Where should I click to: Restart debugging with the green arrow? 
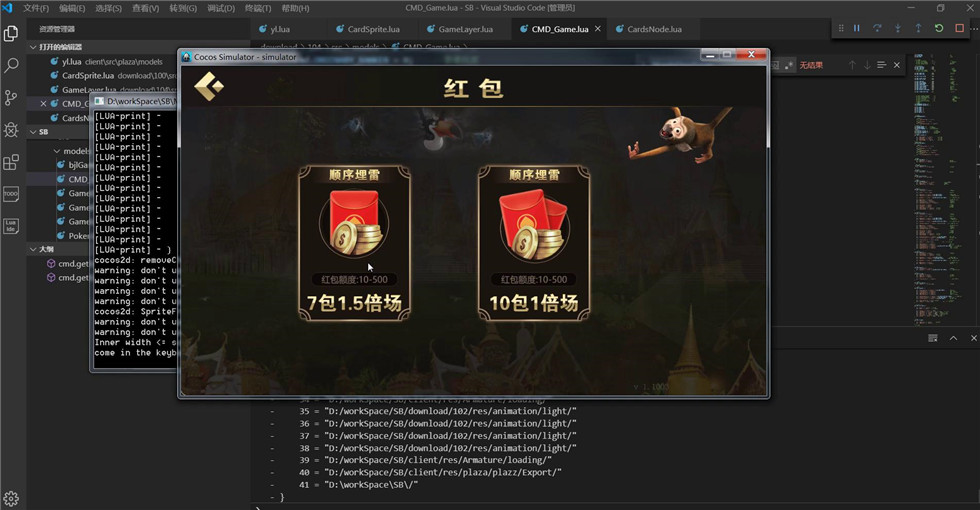tap(938, 29)
